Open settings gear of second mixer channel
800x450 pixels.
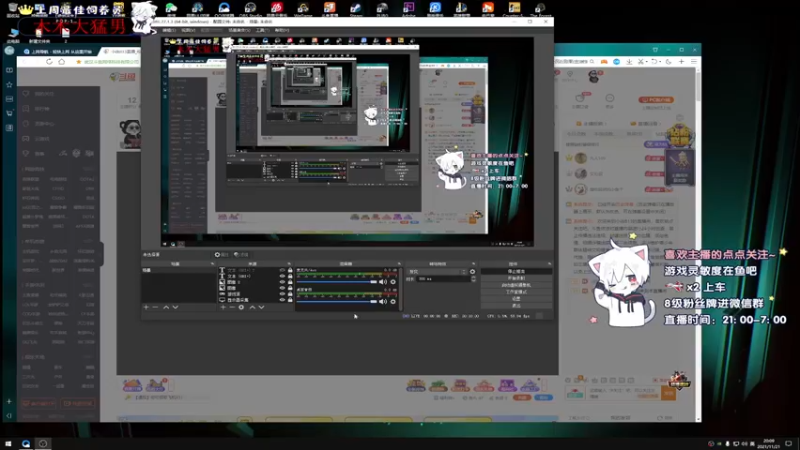click(x=393, y=302)
